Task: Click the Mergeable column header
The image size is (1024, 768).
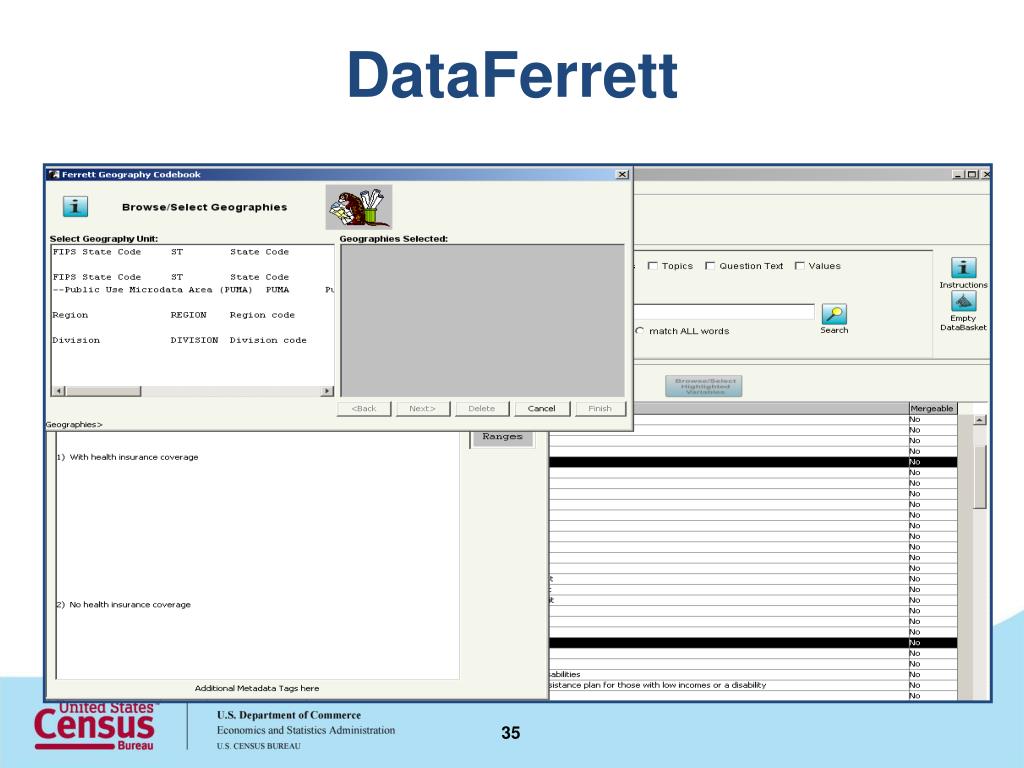Action: (932, 408)
